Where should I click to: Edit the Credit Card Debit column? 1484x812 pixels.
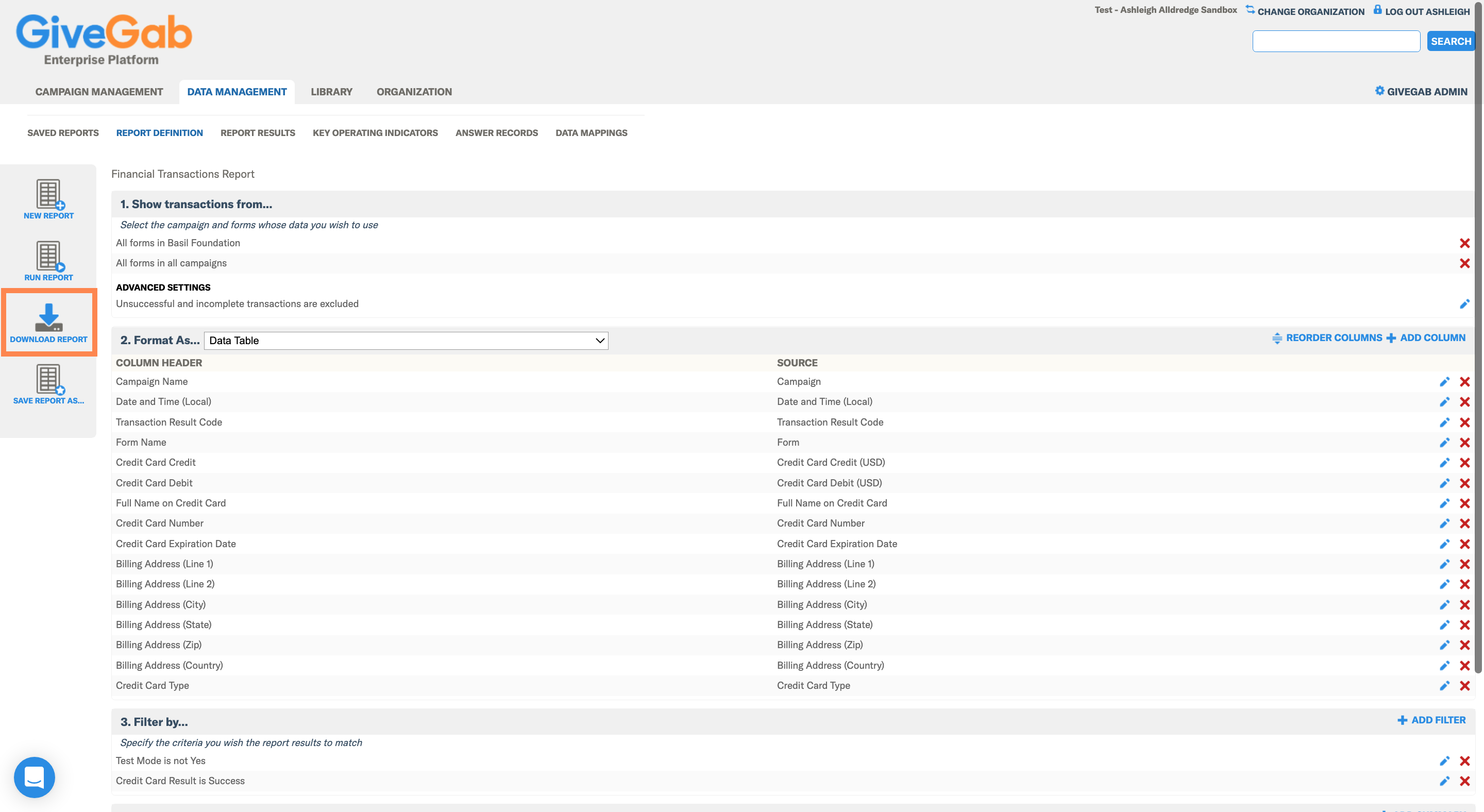pyautogui.click(x=1444, y=483)
